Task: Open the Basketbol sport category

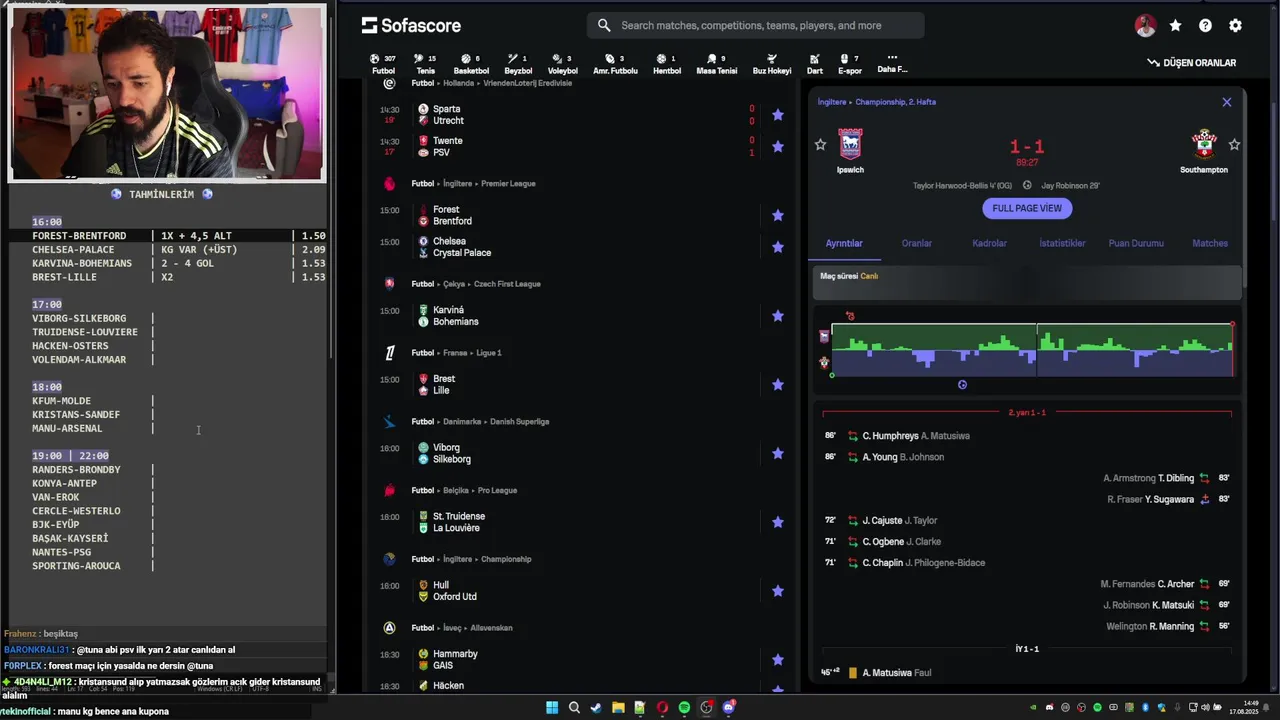Action: (x=471, y=64)
